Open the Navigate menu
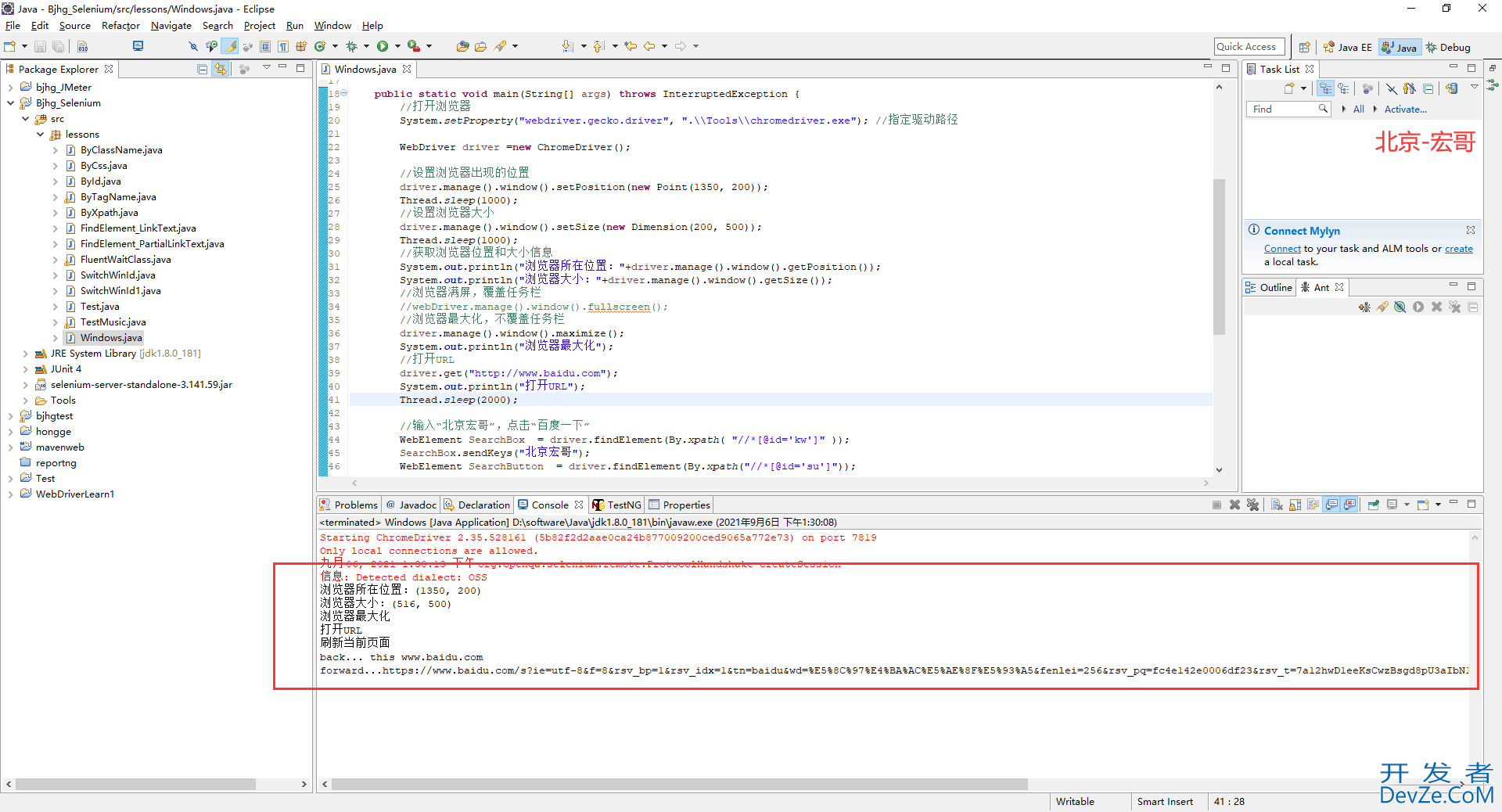Viewport: 1502px width, 812px height. pos(171,26)
